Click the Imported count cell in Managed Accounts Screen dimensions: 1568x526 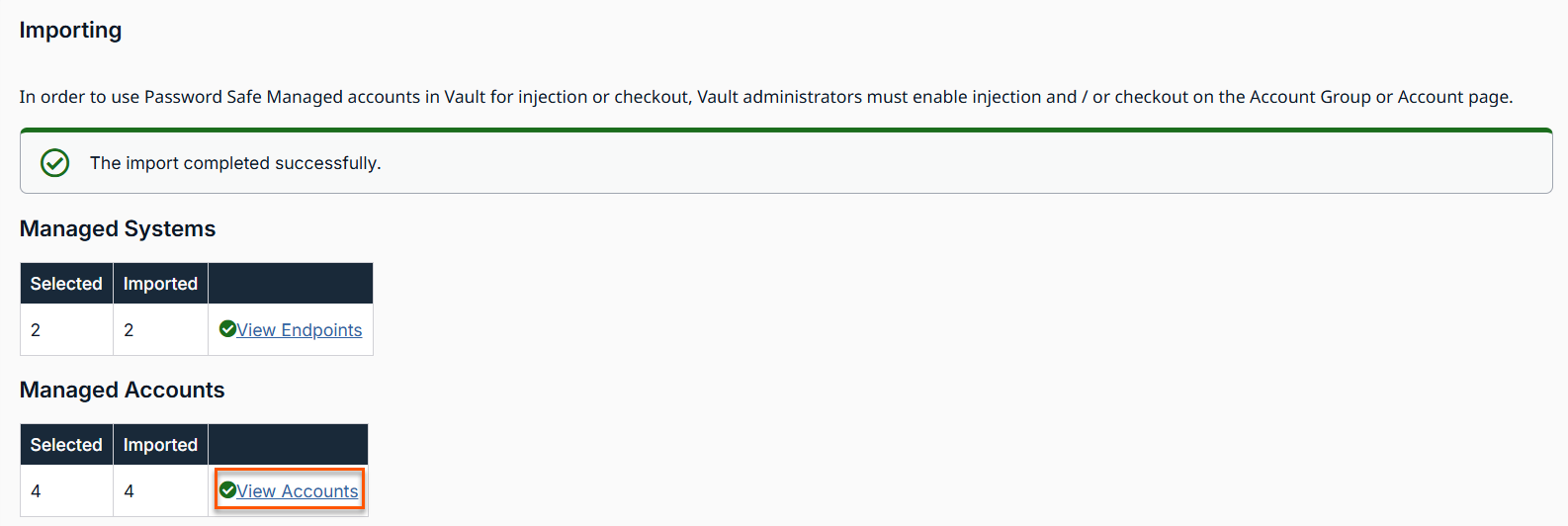160,491
